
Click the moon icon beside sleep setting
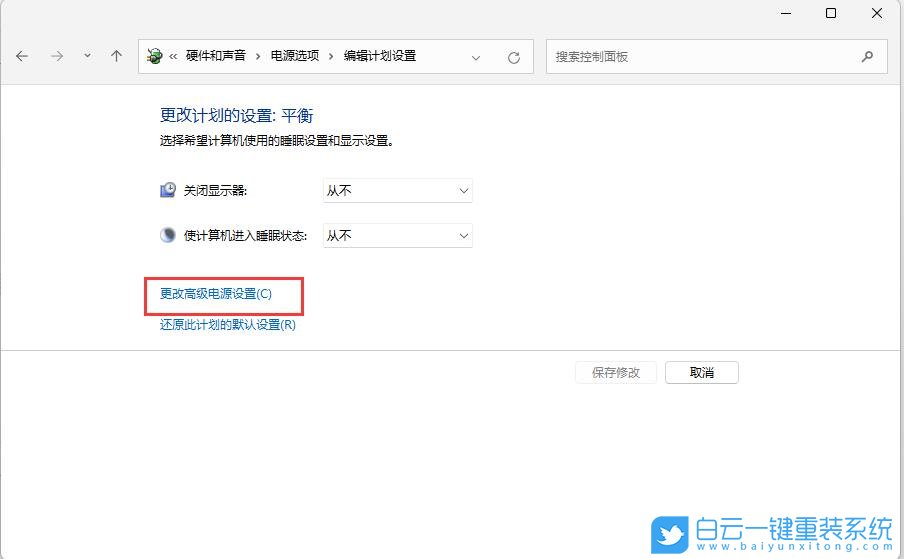pos(168,235)
